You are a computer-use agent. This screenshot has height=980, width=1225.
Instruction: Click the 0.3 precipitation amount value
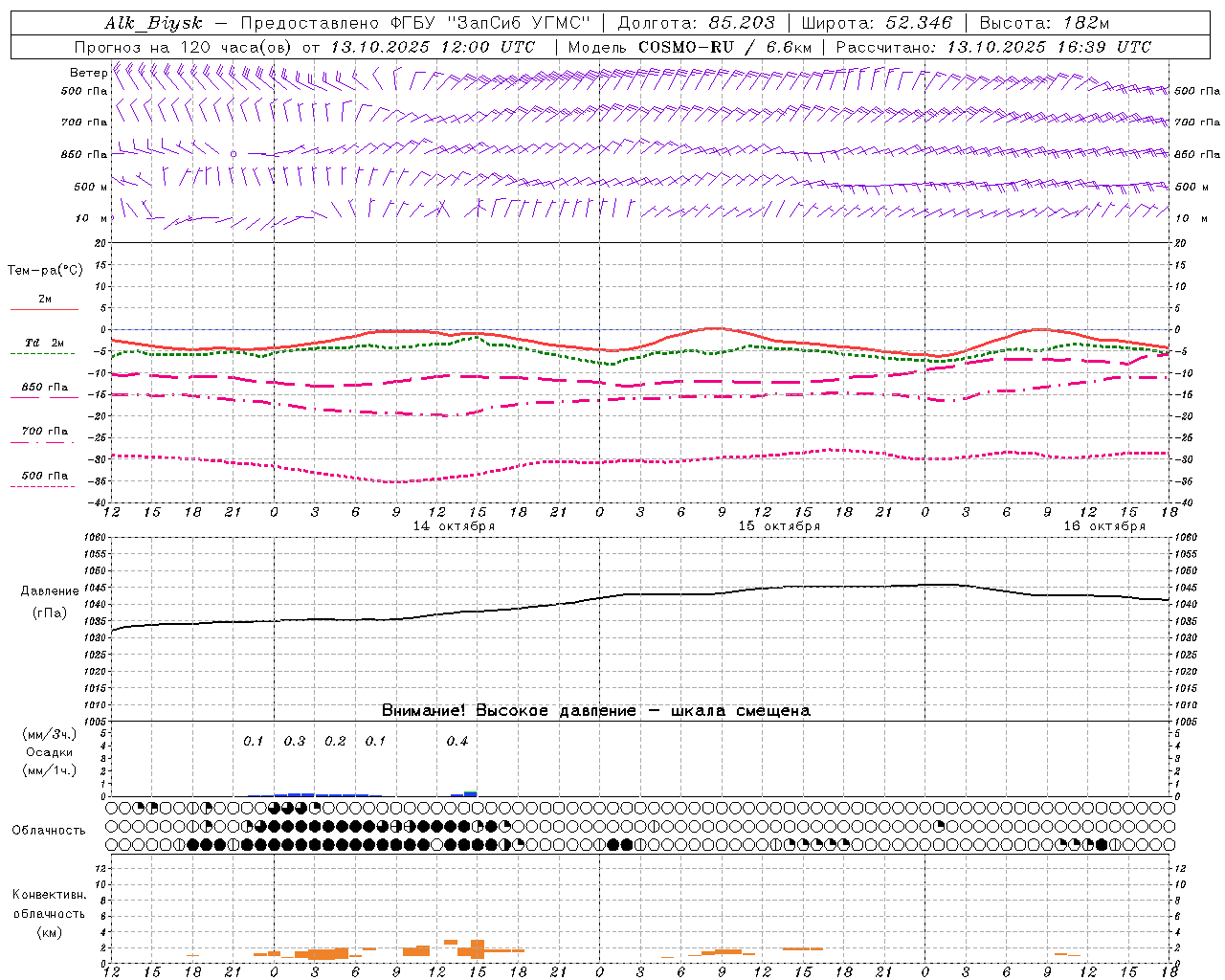pyautogui.click(x=295, y=742)
